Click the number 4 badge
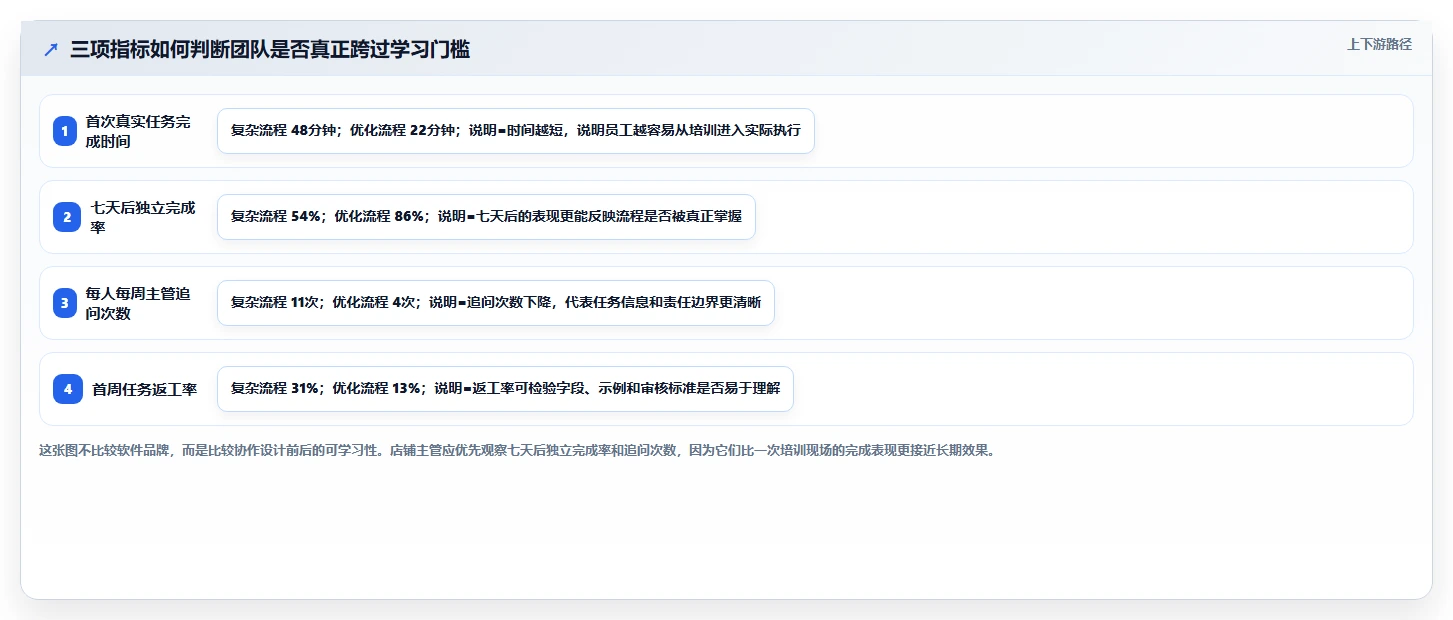Image resolution: width=1453 pixels, height=620 pixels. (68, 389)
